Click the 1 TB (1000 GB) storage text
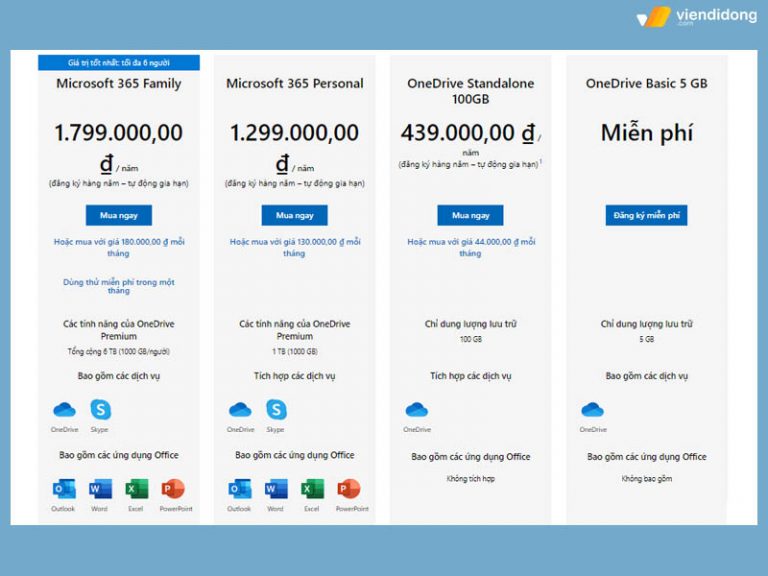 click(x=295, y=351)
